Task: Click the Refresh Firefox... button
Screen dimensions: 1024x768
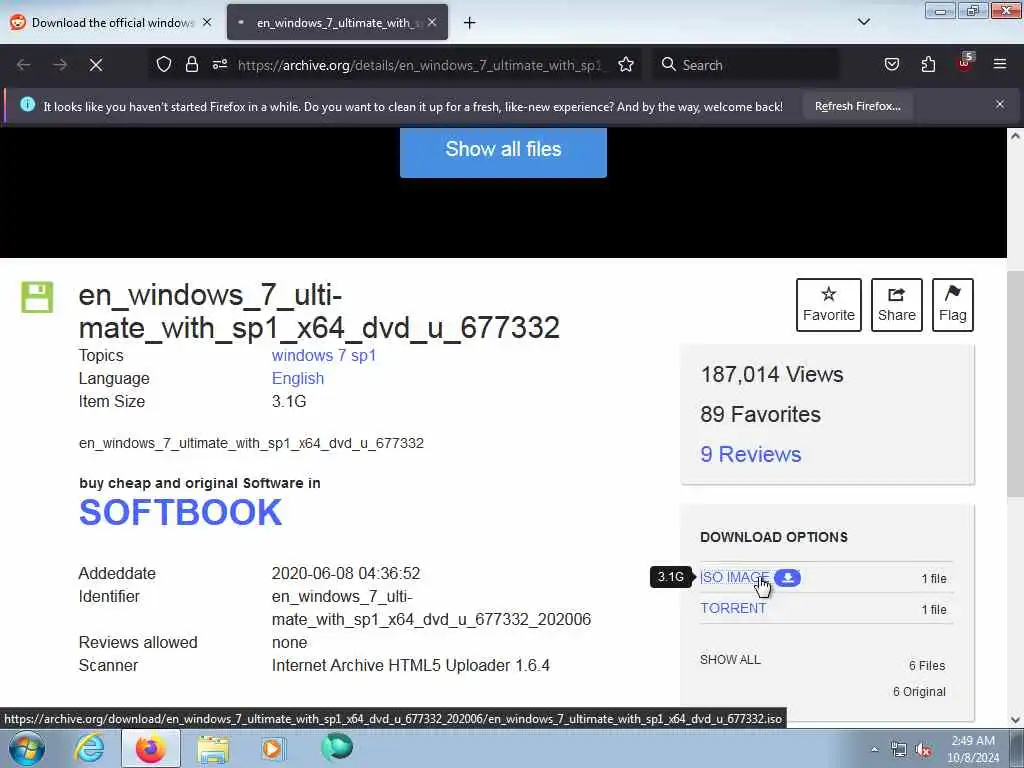Action: [x=857, y=106]
